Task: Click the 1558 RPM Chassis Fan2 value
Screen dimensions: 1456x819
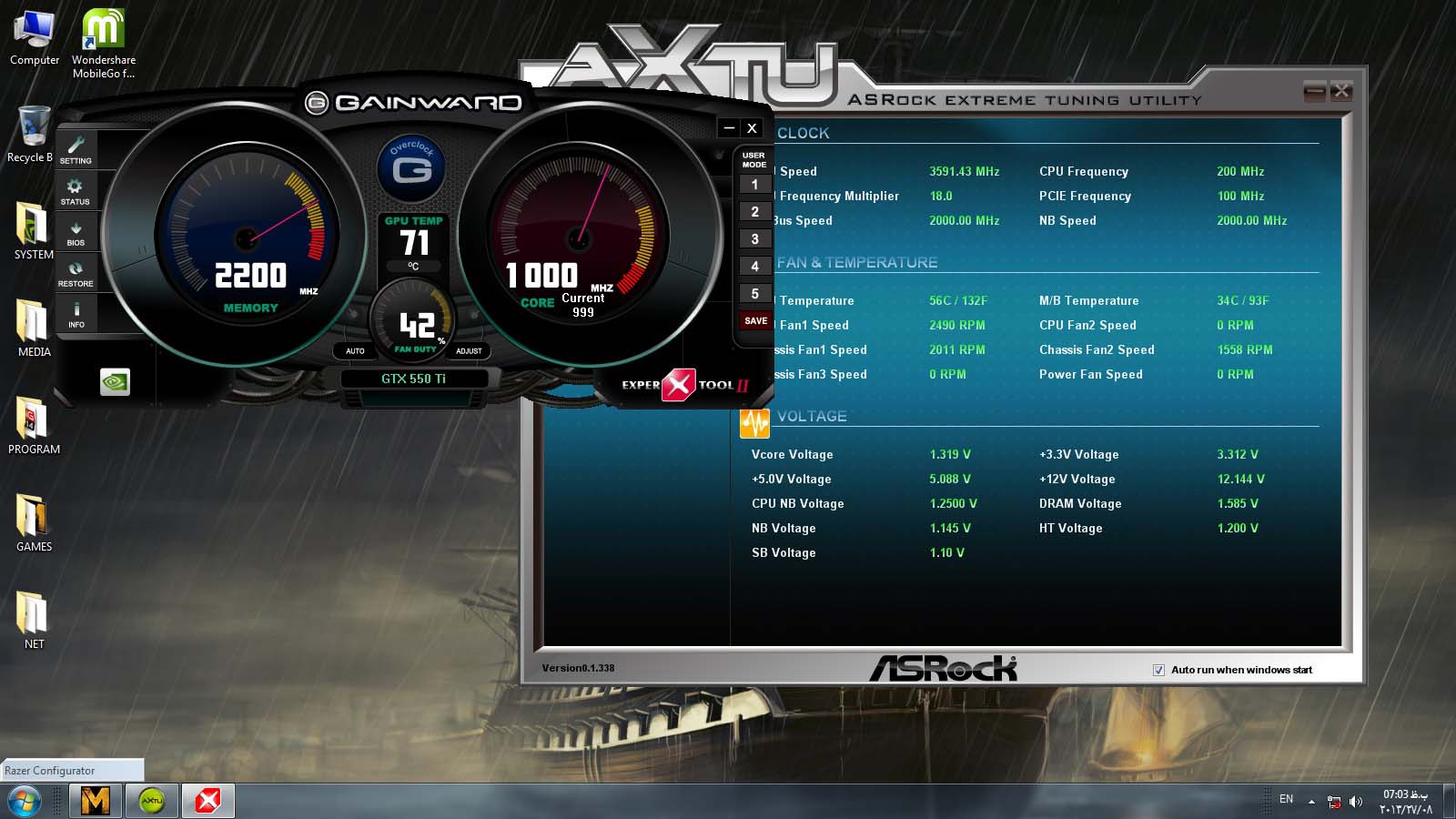Action: [x=1244, y=349]
